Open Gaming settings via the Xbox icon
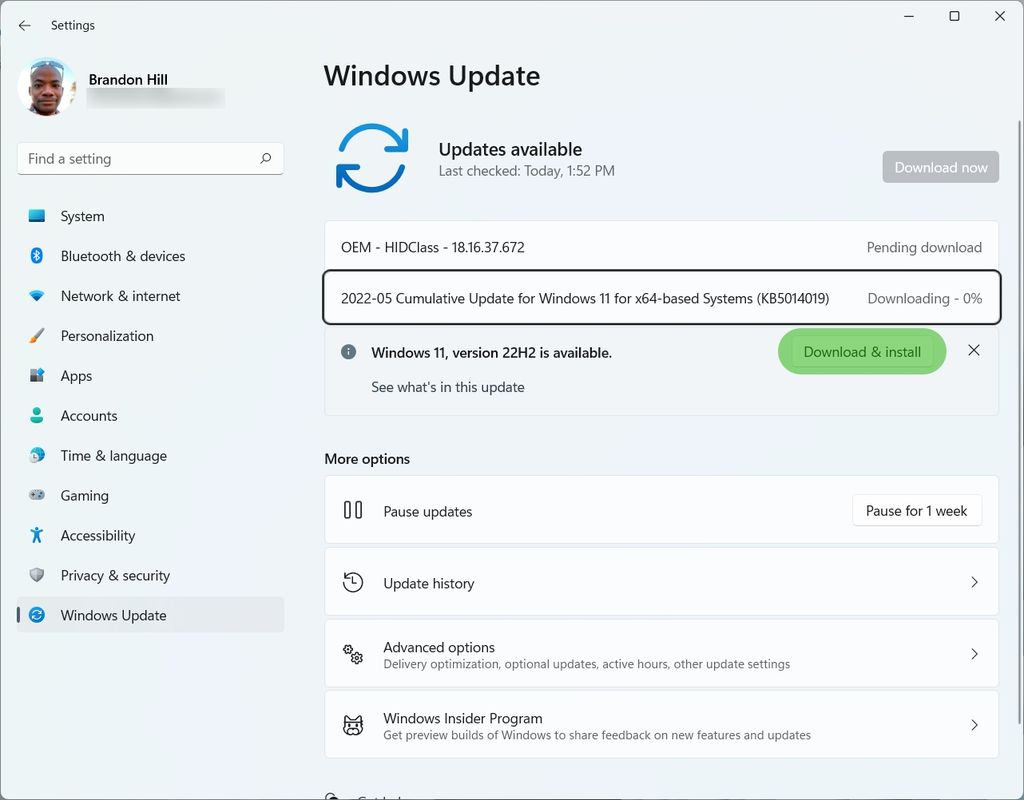1024x800 pixels. (38, 496)
